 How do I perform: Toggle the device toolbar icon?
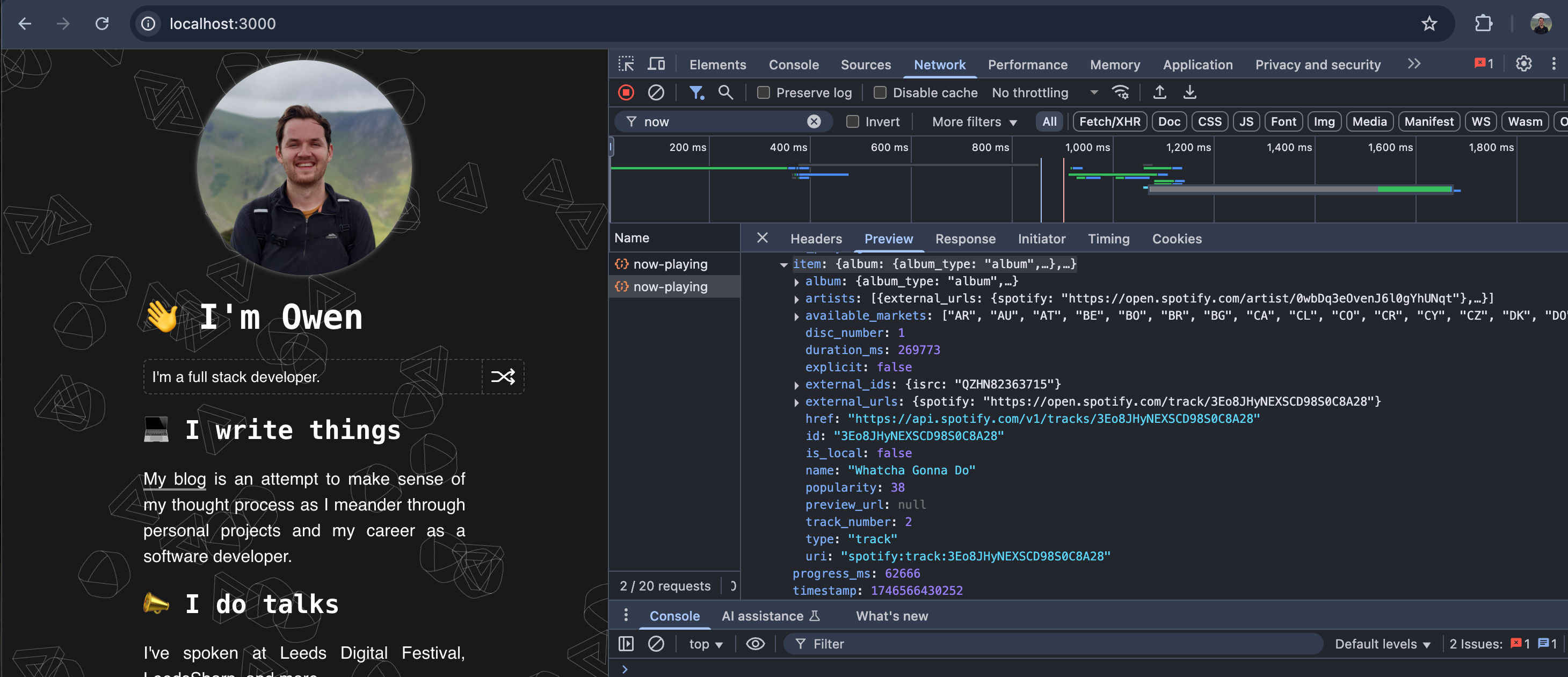[x=656, y=64]
